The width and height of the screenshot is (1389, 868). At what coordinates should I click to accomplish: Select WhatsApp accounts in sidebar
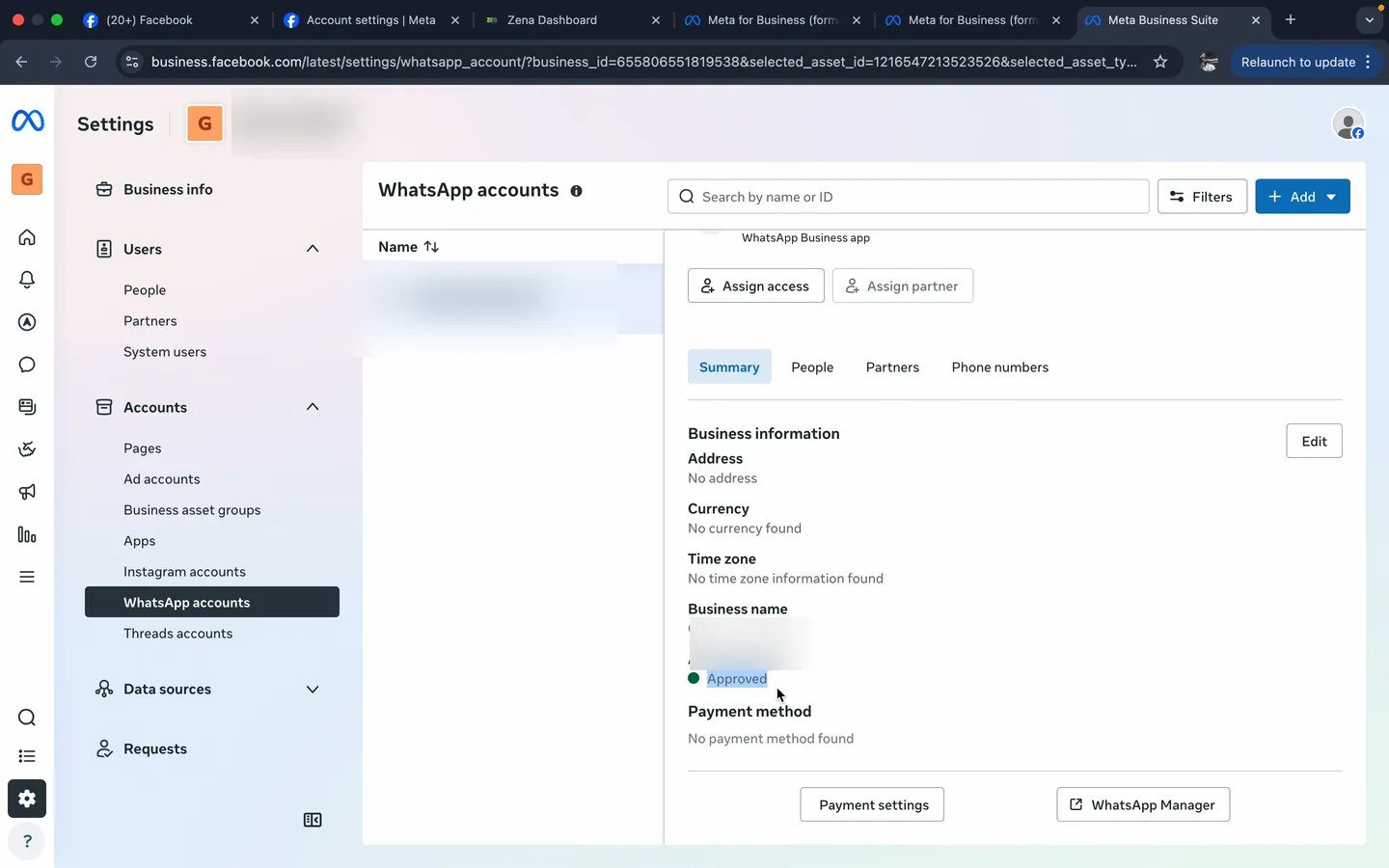coord(212,602)
